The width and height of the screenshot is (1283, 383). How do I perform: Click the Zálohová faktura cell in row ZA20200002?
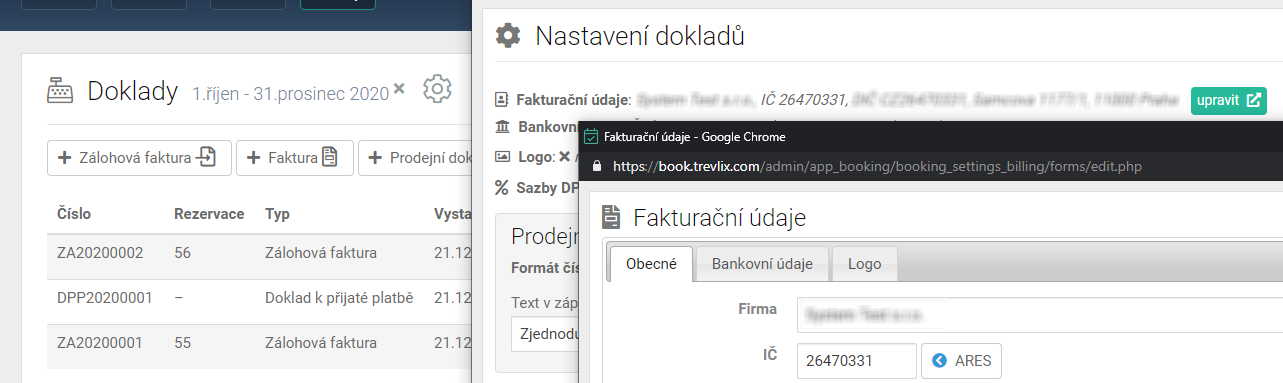(x=321, y=253)
